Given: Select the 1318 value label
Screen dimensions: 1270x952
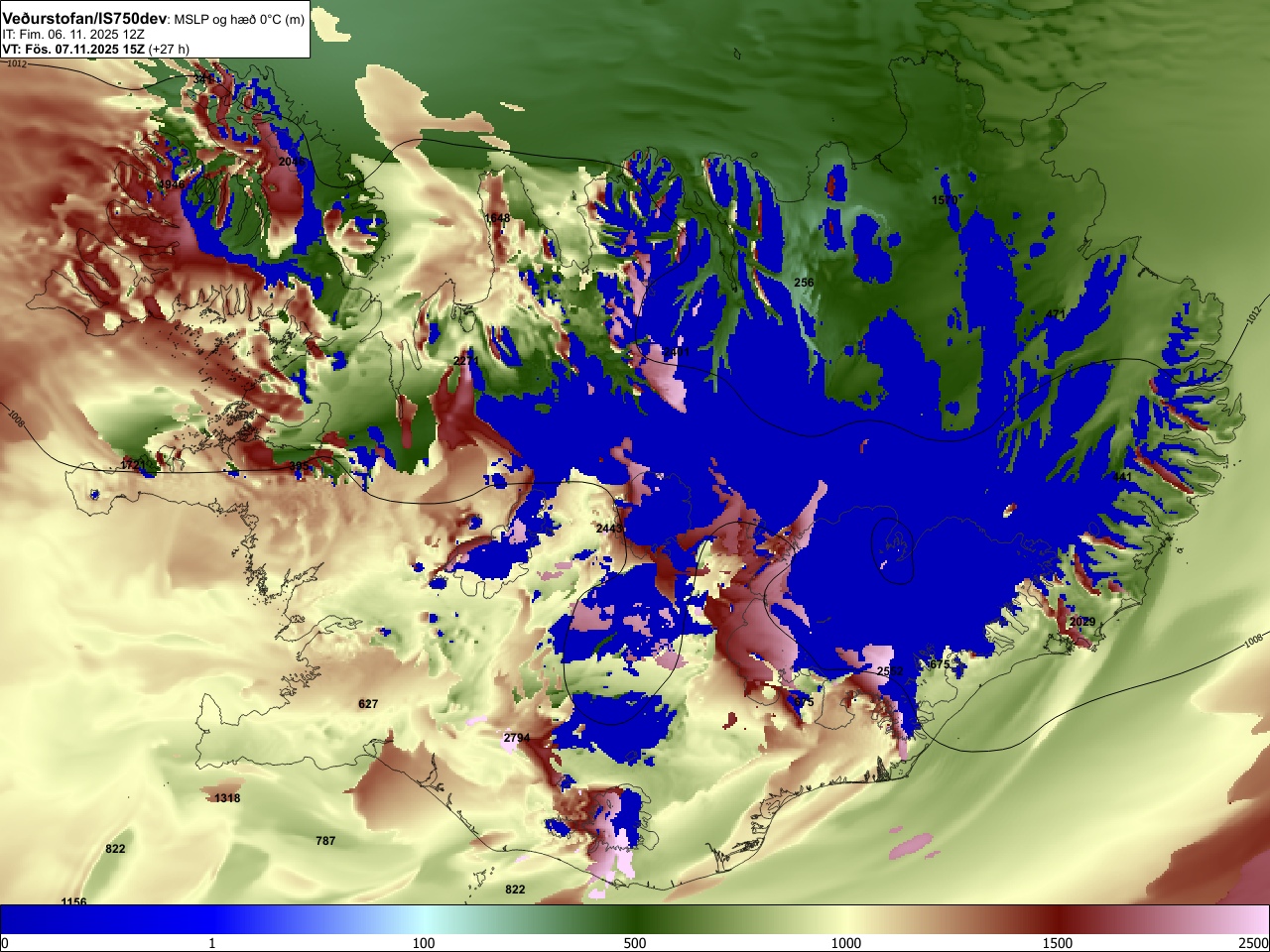Looking at the screenshot, I should 227,798.
